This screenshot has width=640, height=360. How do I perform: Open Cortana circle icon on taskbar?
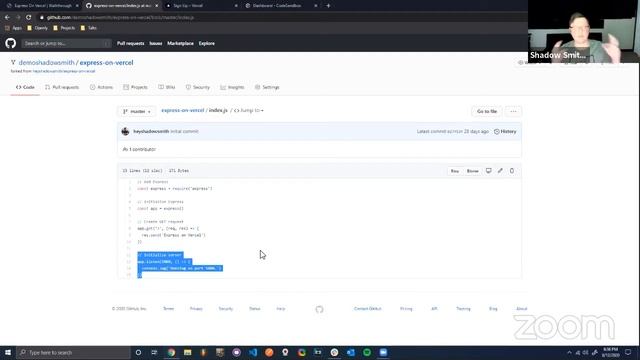pyautogui.click(x=138, y=353)
